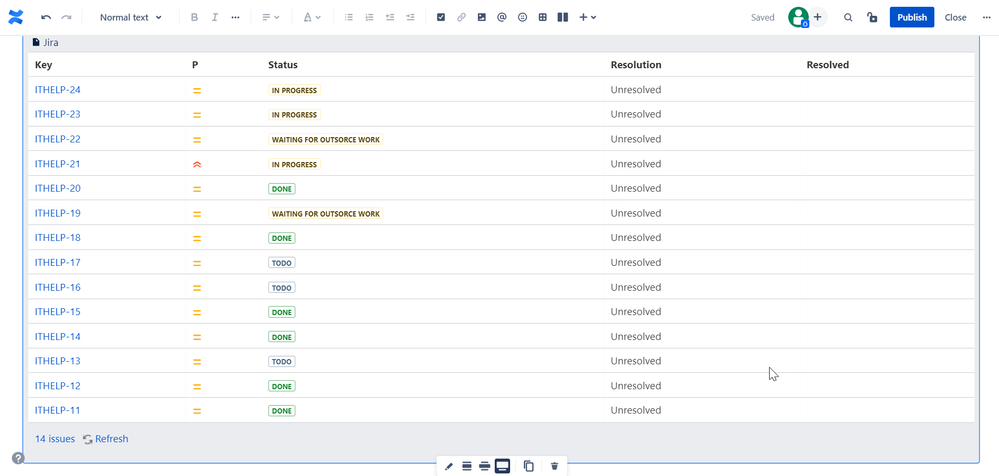
Task: Open the text color dropdown
Action: 312,17
